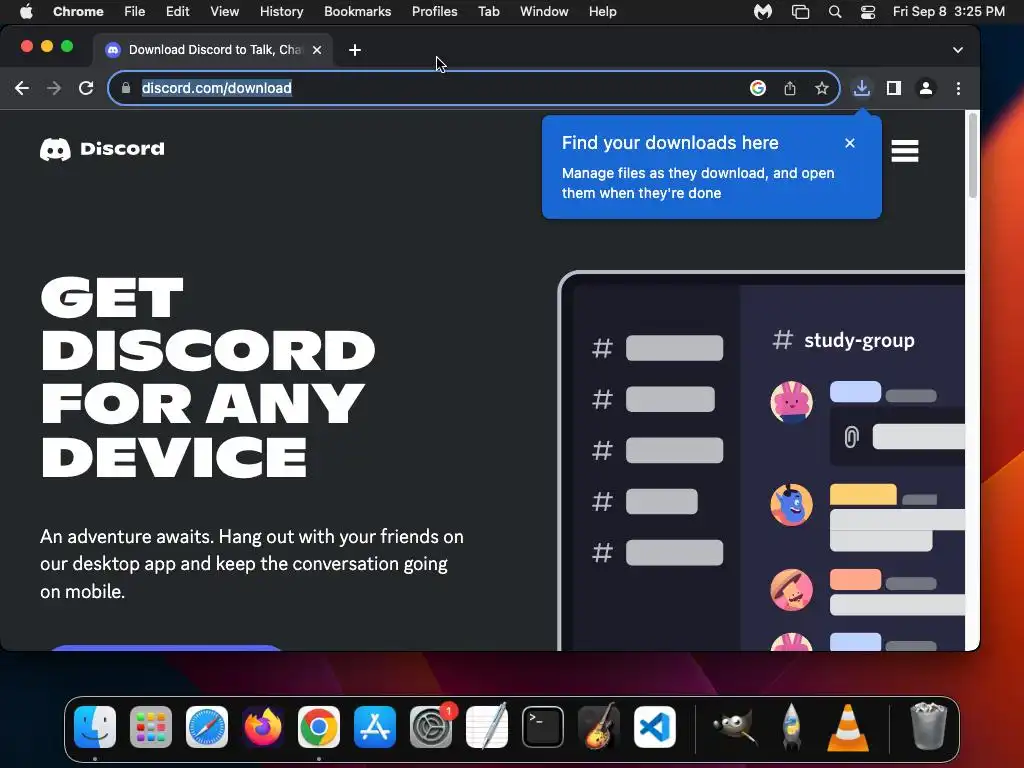The height and width of the screenshot is (768, 1024).
Task: Open the View menu
Action: (225, 11)
